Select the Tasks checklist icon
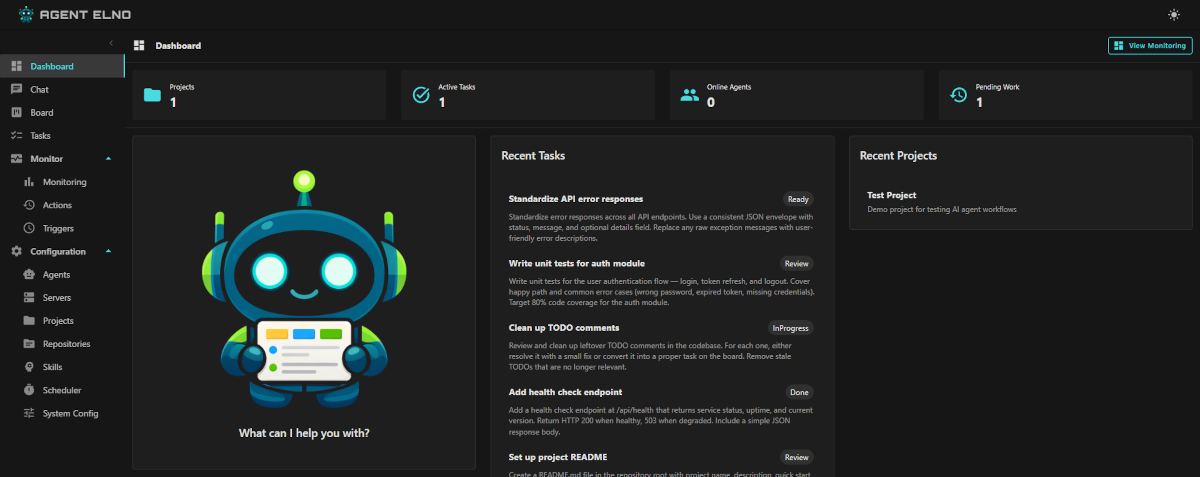Screen dimensions: 1200x477 pyautogui.click(x=16, y=136)
